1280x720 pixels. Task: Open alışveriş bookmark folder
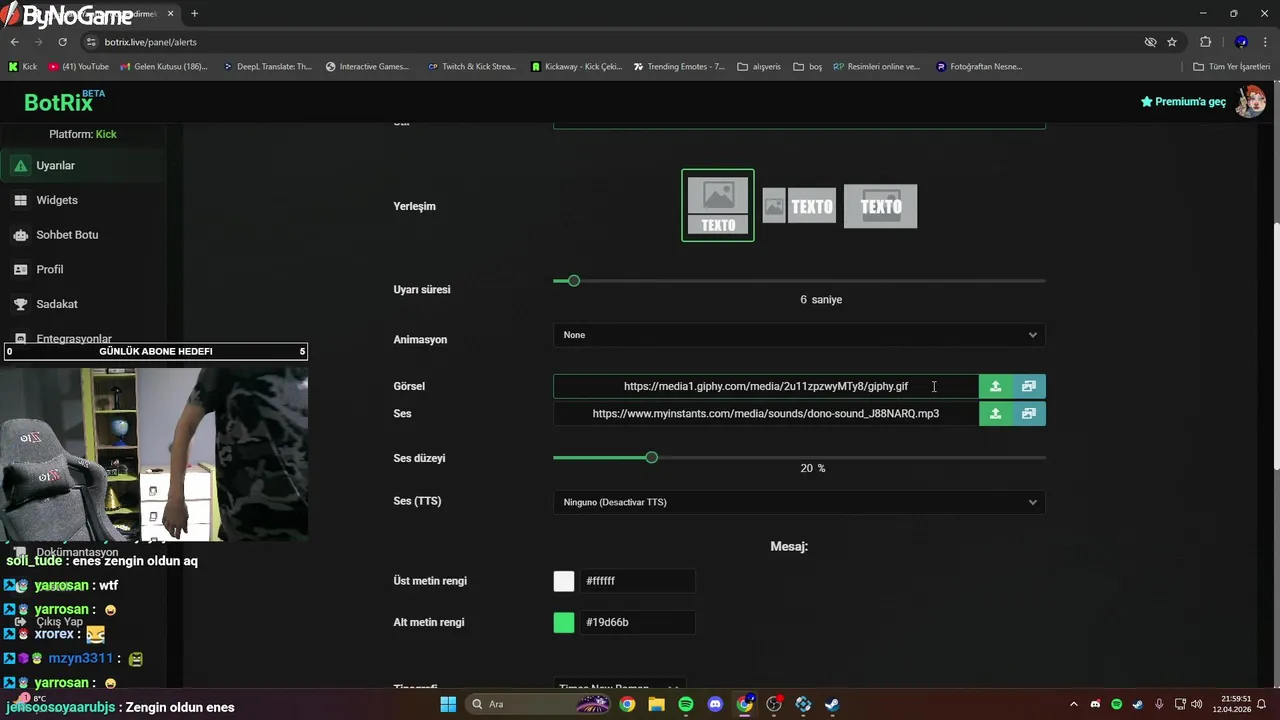click(759, 67)
